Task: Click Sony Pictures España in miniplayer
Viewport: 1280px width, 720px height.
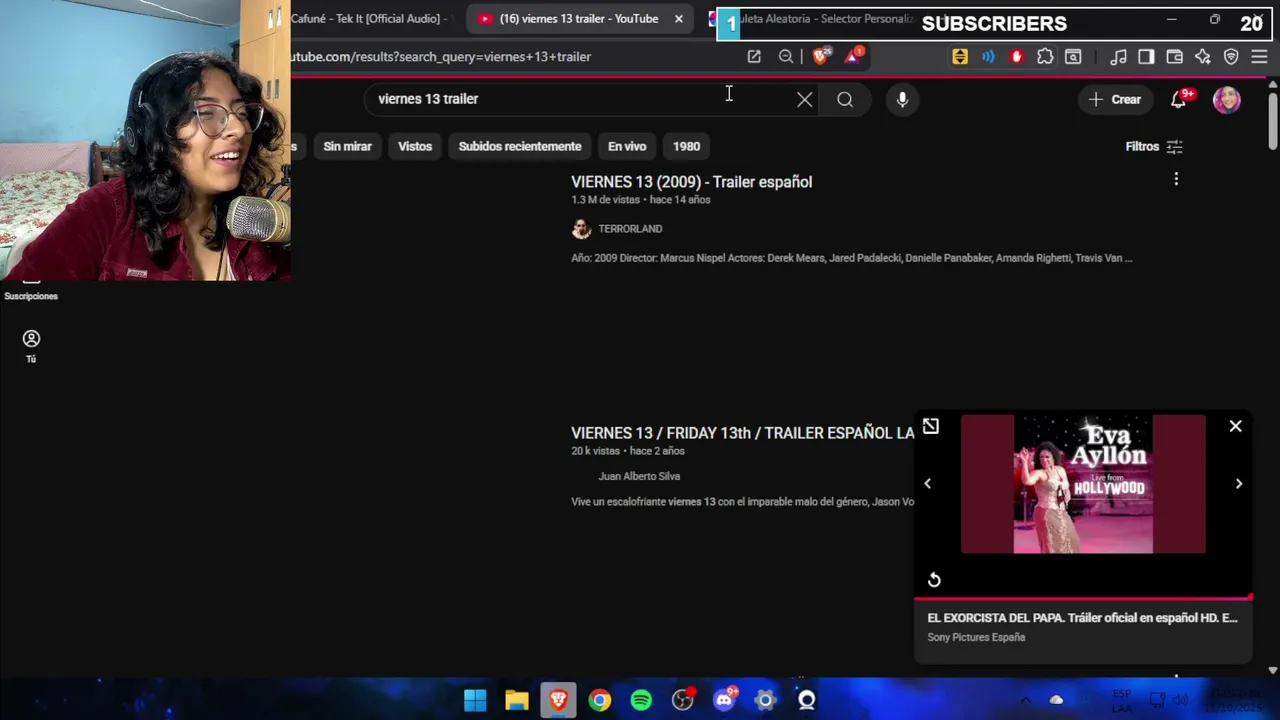Action: click(976, 637)
